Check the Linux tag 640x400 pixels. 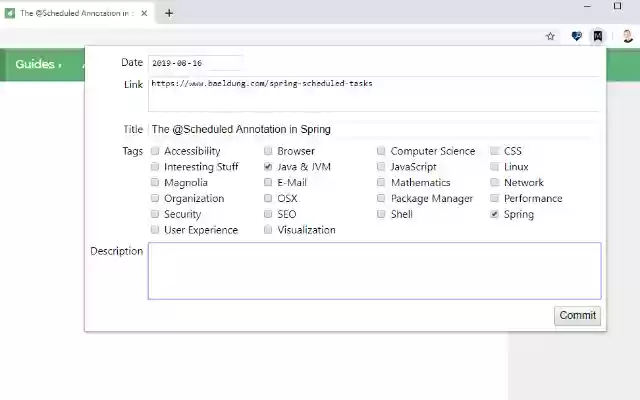tap(494, 167)
